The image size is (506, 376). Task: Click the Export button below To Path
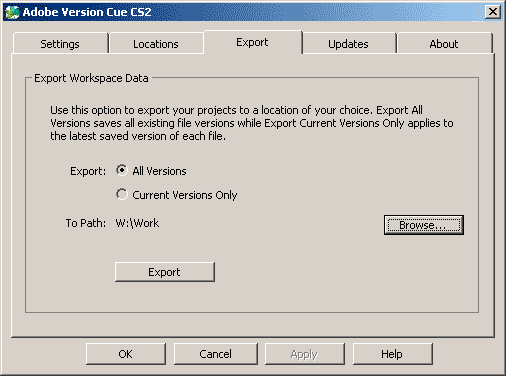tap(165, 272)
